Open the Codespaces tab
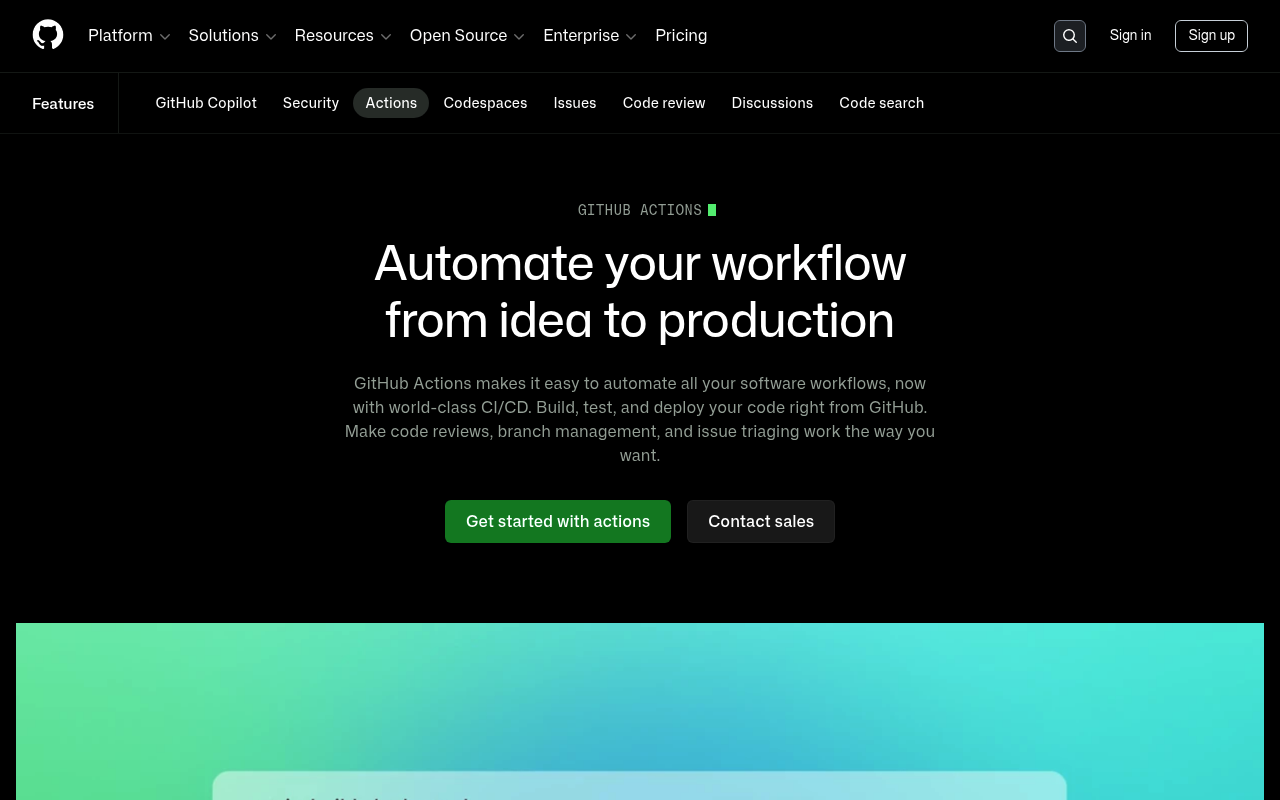The image size is (1280, 800). [485, 103]
